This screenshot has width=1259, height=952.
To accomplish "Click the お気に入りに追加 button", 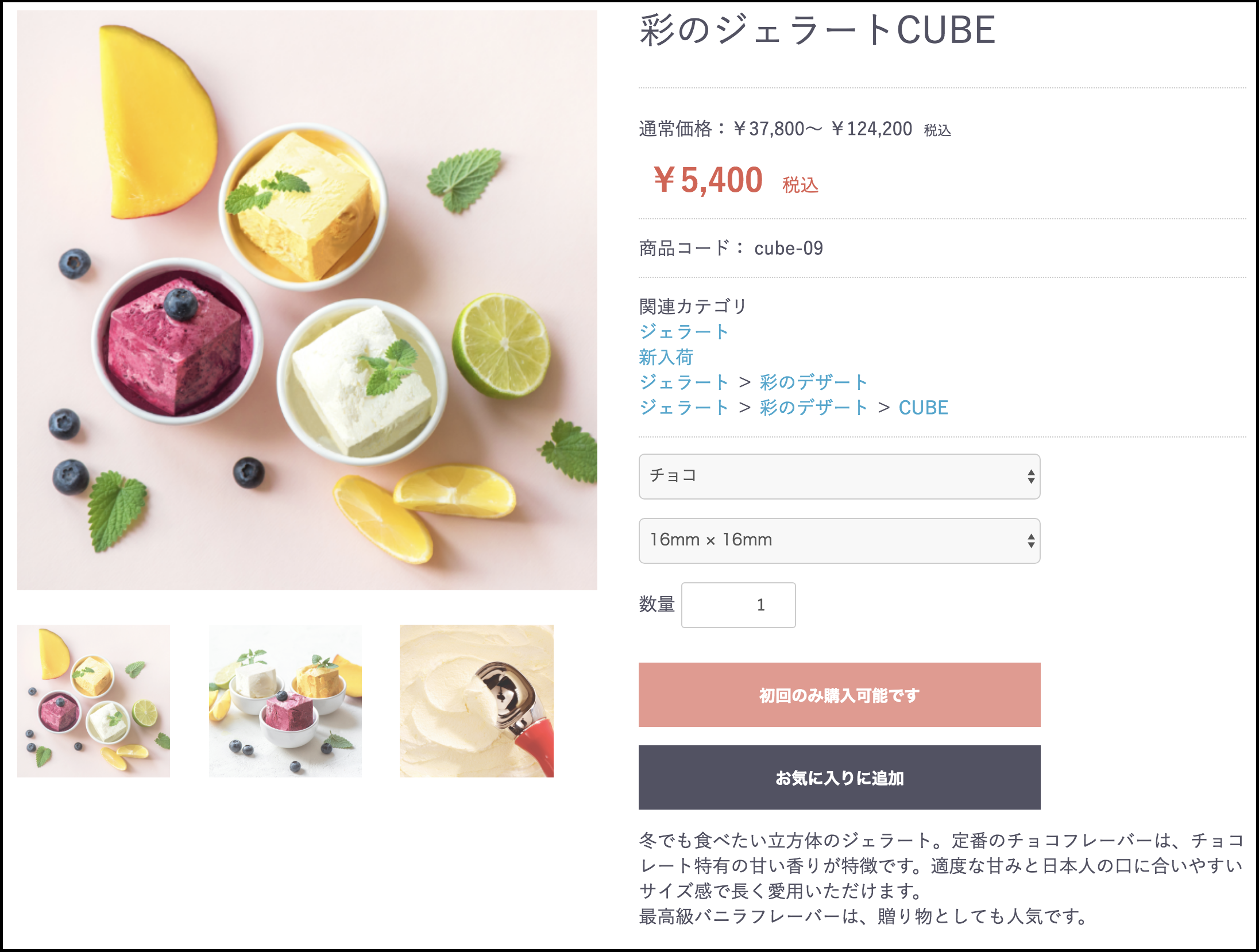I will (839, 777).
